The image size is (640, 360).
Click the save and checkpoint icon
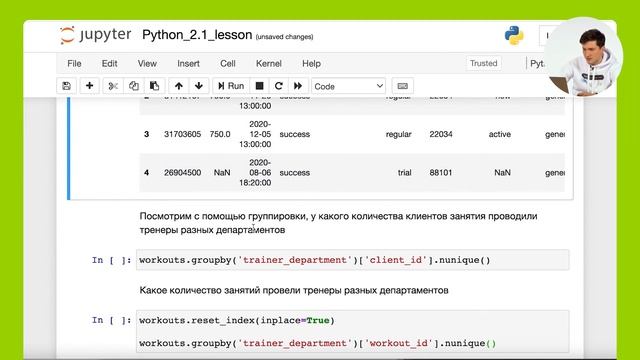67,86
